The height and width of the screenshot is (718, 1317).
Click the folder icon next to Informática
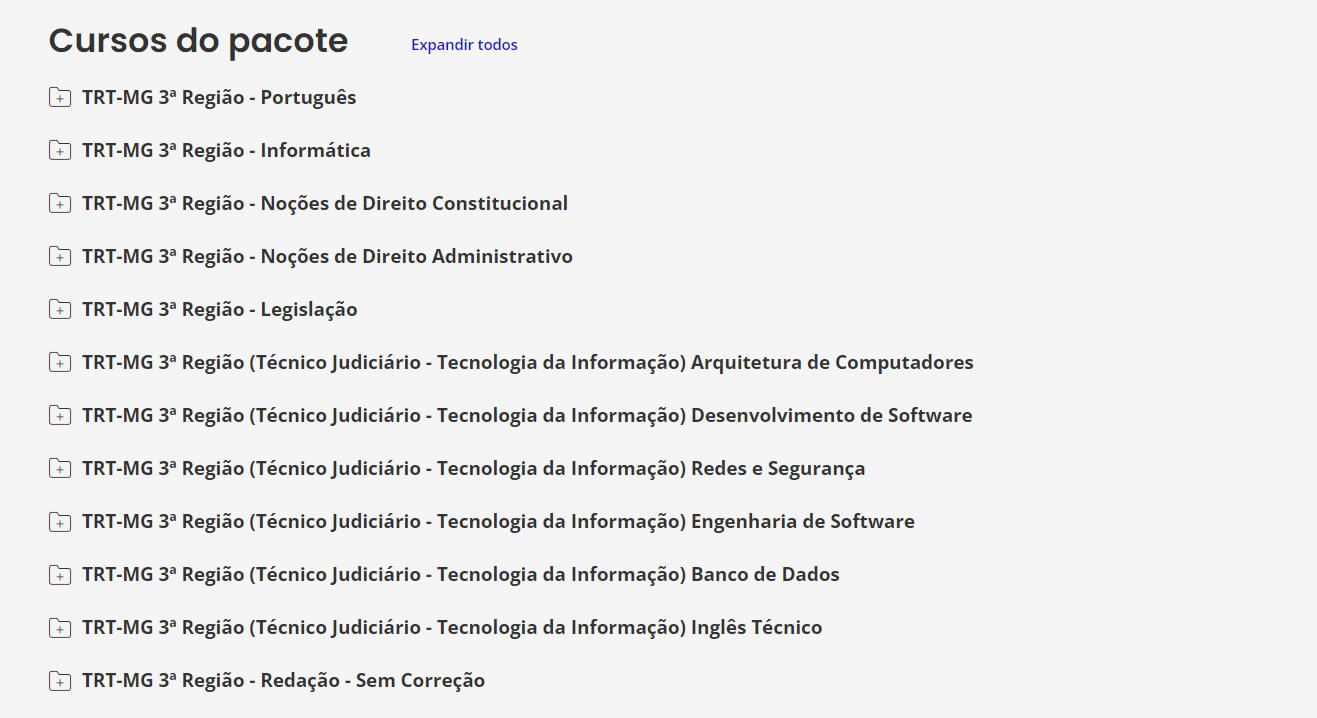60,151
